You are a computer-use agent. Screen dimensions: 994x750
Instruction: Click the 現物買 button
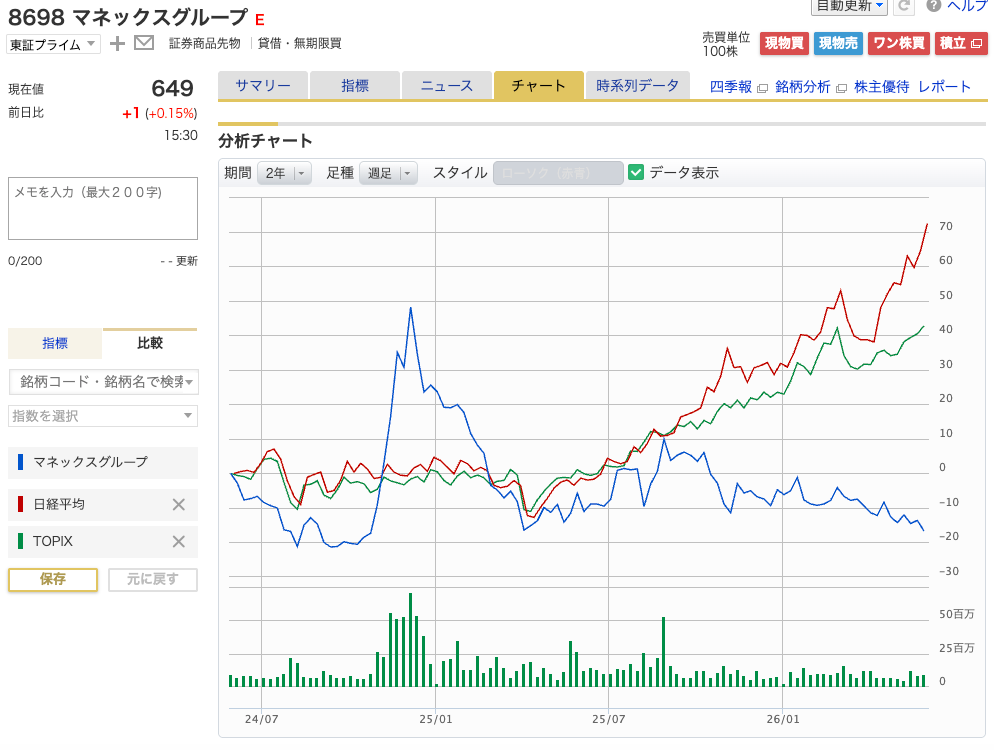(x=784, y=43)
